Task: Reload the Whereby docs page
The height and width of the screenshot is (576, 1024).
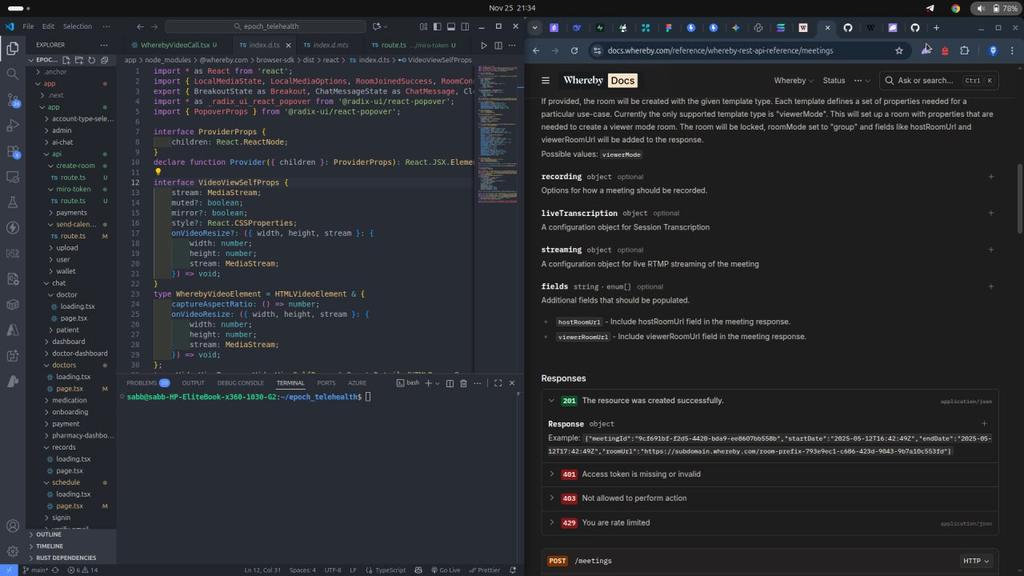Action: 574,50
